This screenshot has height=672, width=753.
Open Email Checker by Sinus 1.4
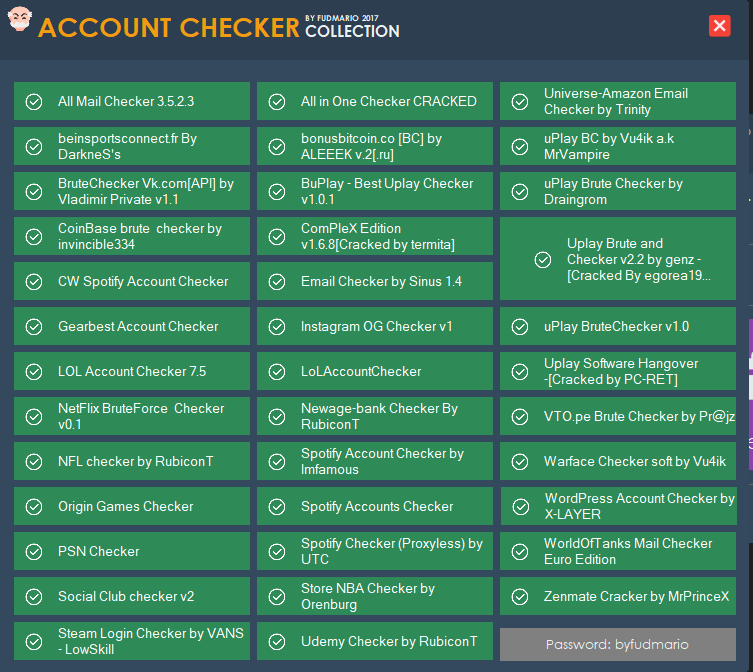(375, 281)
